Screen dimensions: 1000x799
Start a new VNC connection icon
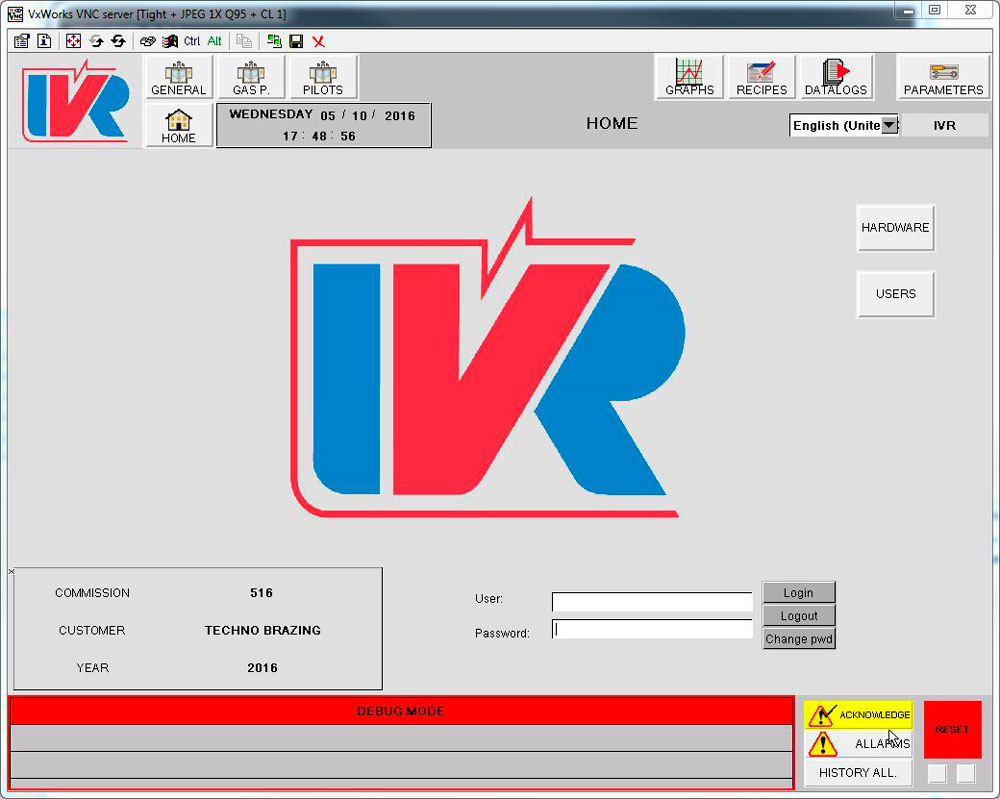click(x=274, y=41)
